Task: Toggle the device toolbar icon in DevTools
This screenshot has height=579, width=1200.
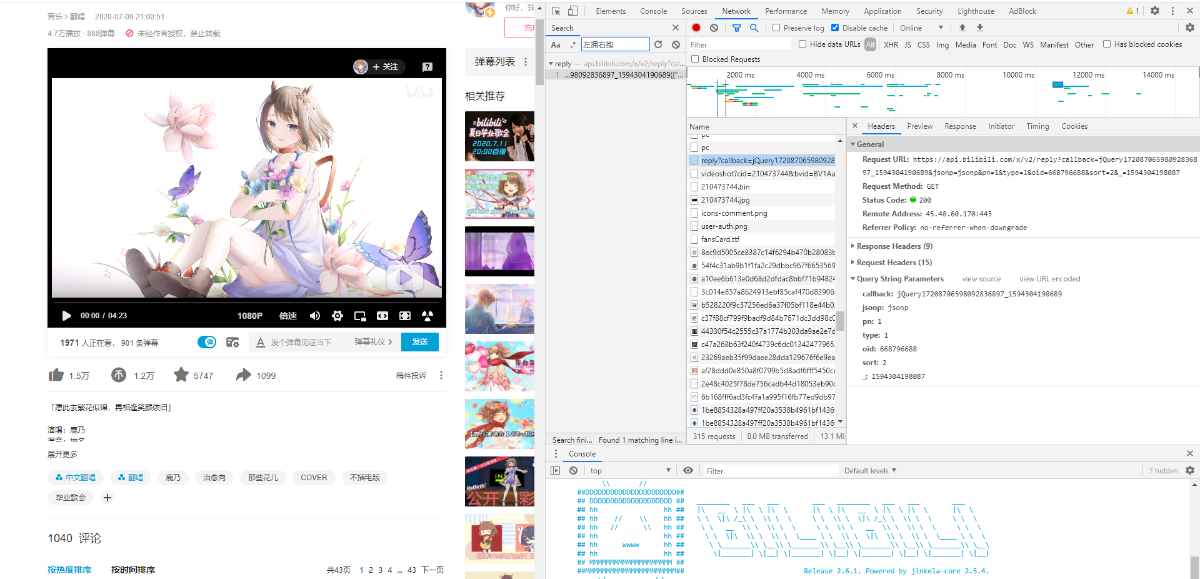Action: point(573,11)
